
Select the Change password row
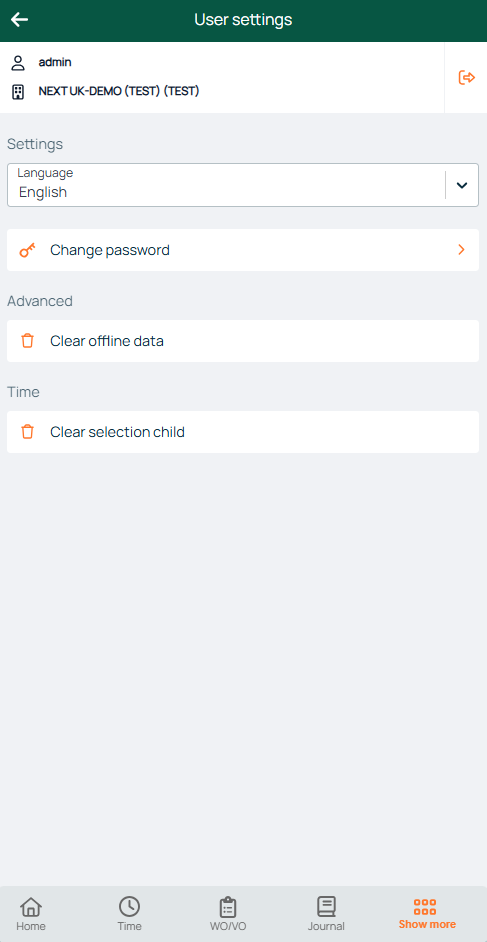click(x=243, y=250)
